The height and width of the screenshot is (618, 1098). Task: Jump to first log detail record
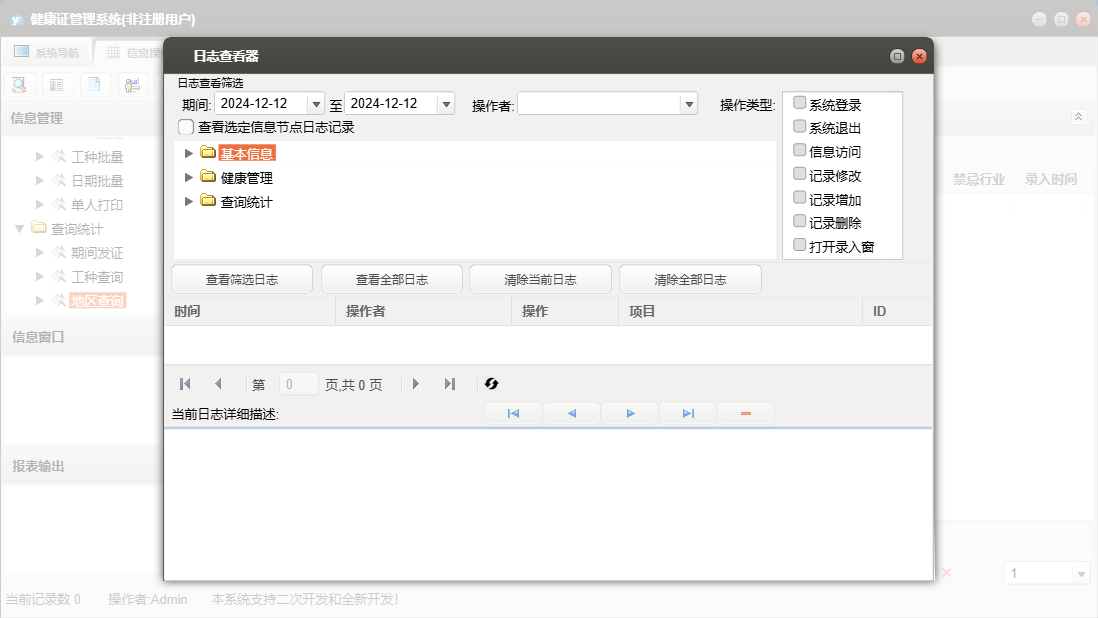coord(513,413)
